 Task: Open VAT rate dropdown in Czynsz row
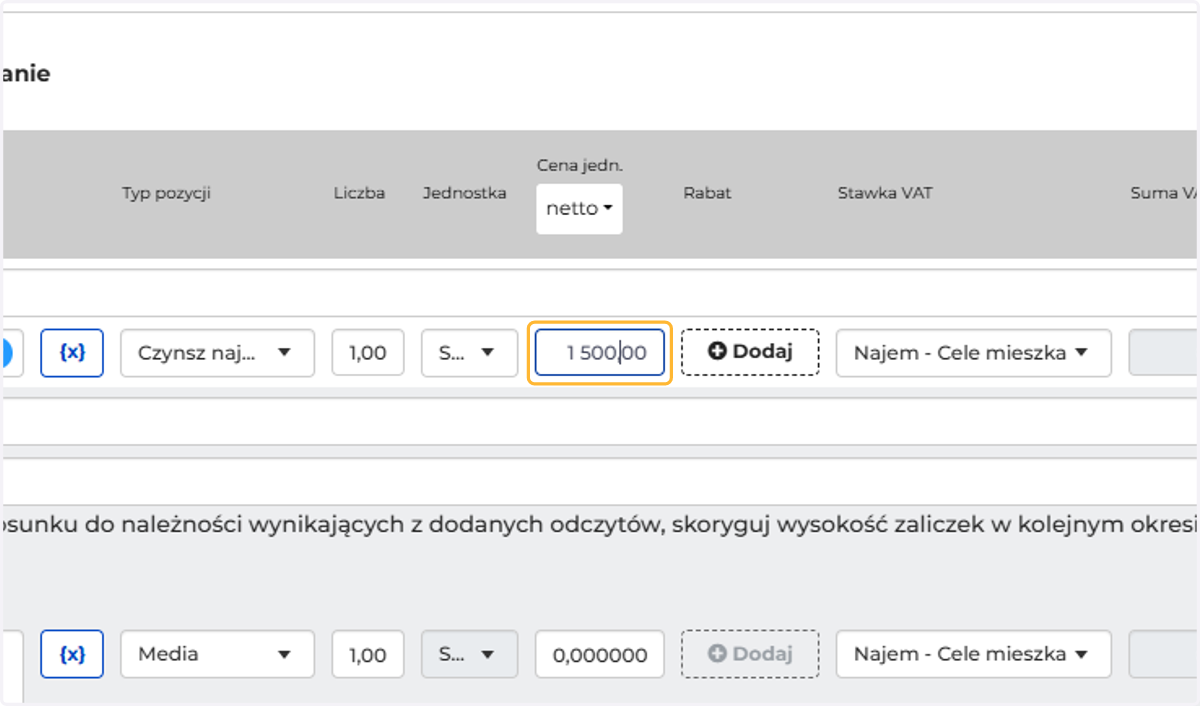(x=973, y=353)
